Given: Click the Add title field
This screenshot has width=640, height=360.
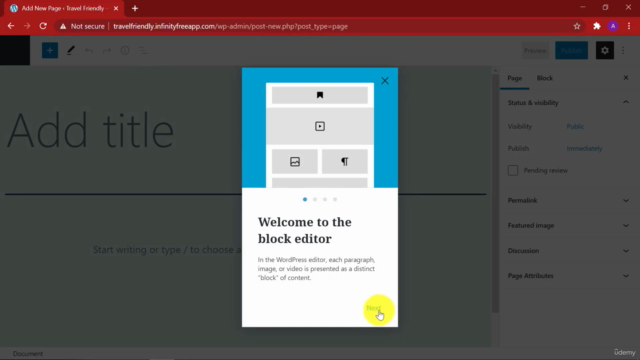Looking at the screenshot, I should point(91,131).
